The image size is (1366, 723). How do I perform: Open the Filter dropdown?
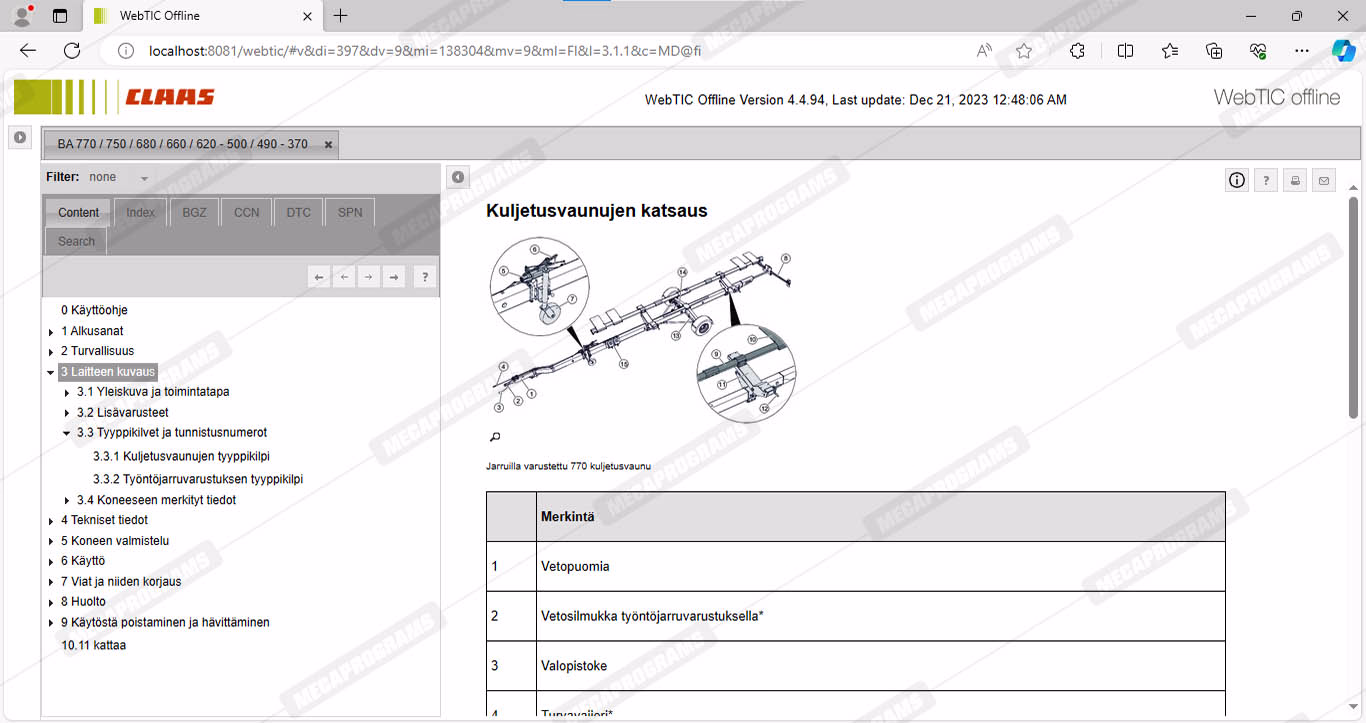(x=144, y=178)
